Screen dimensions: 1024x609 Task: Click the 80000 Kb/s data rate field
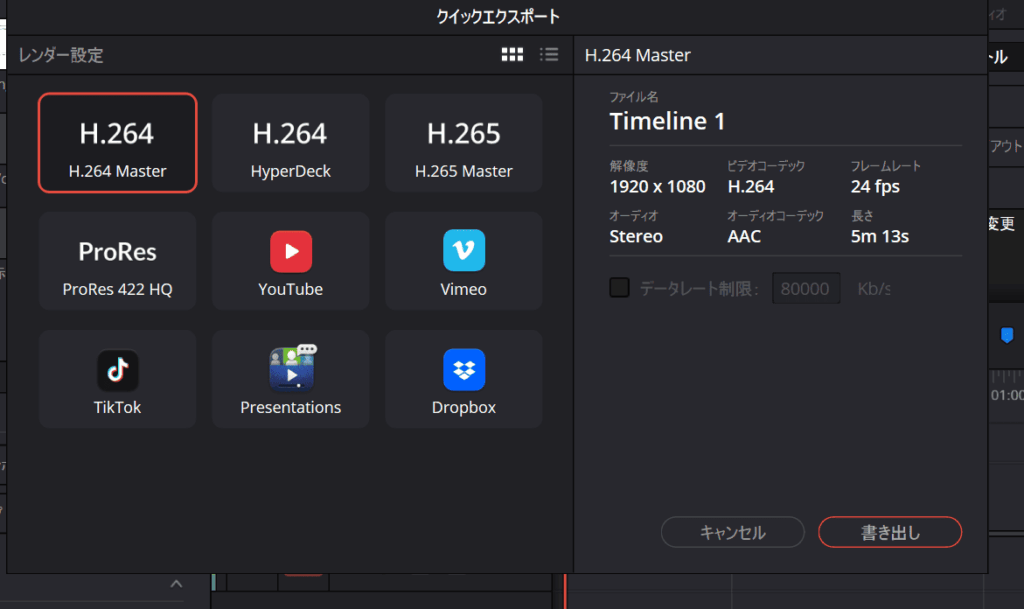coord(805,288)
